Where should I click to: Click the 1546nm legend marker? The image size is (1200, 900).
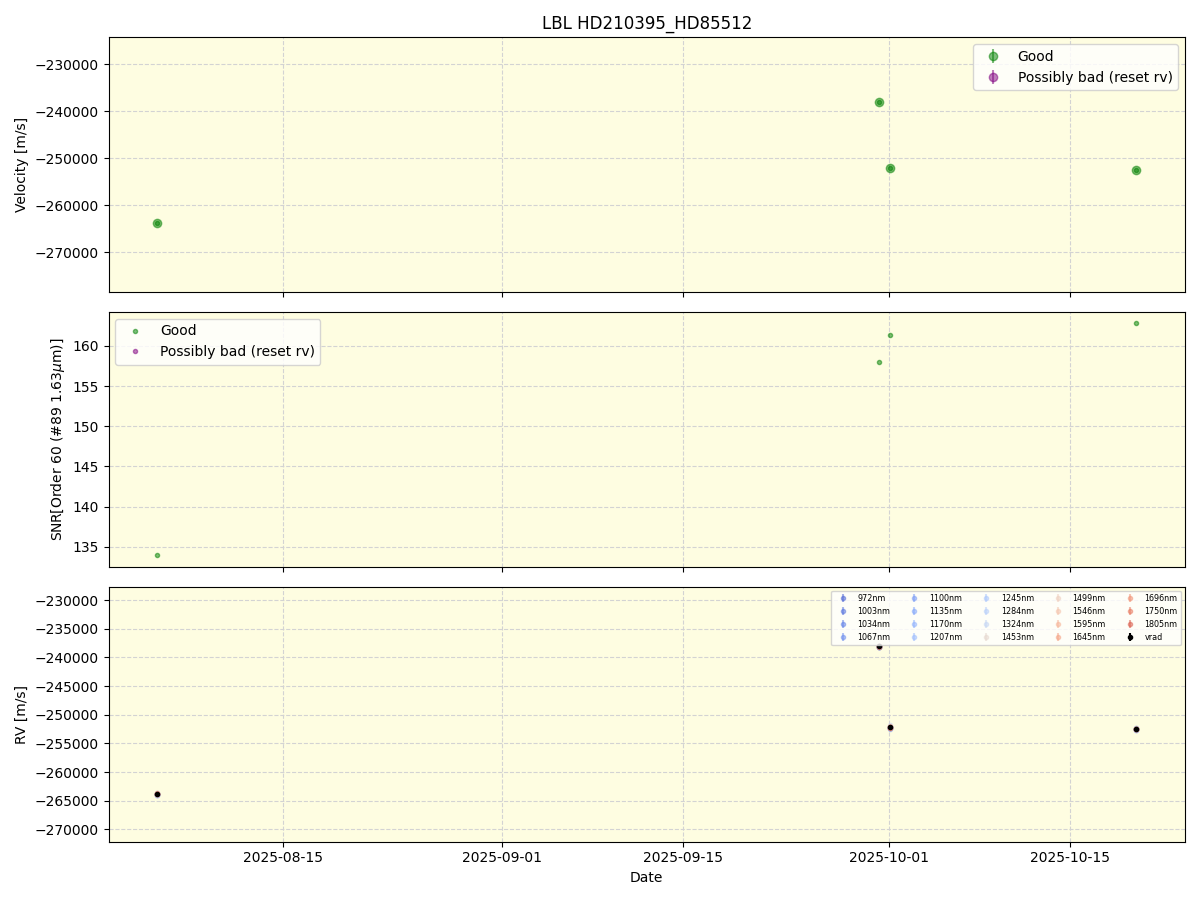[1058, 611]
